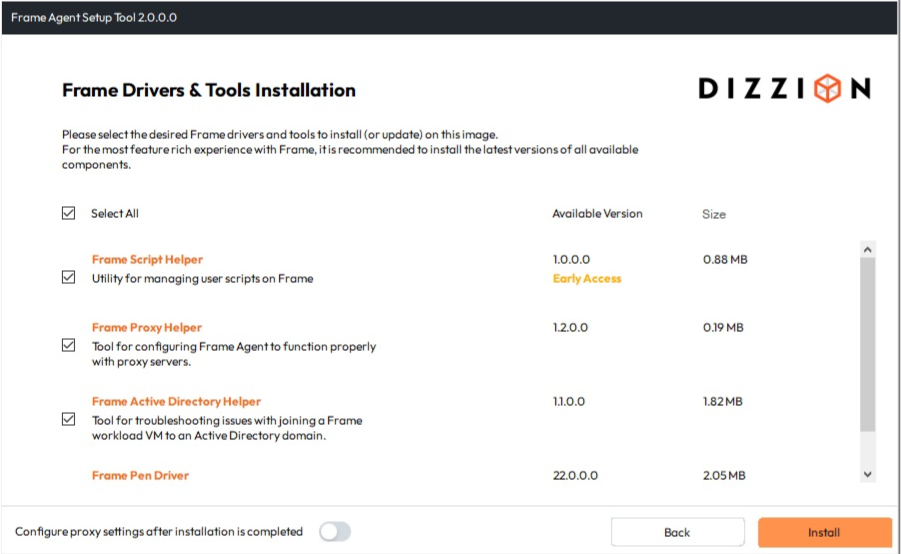
Task: Enable configure proxy settings after installation toggle
Action: [x=335, y=532]
